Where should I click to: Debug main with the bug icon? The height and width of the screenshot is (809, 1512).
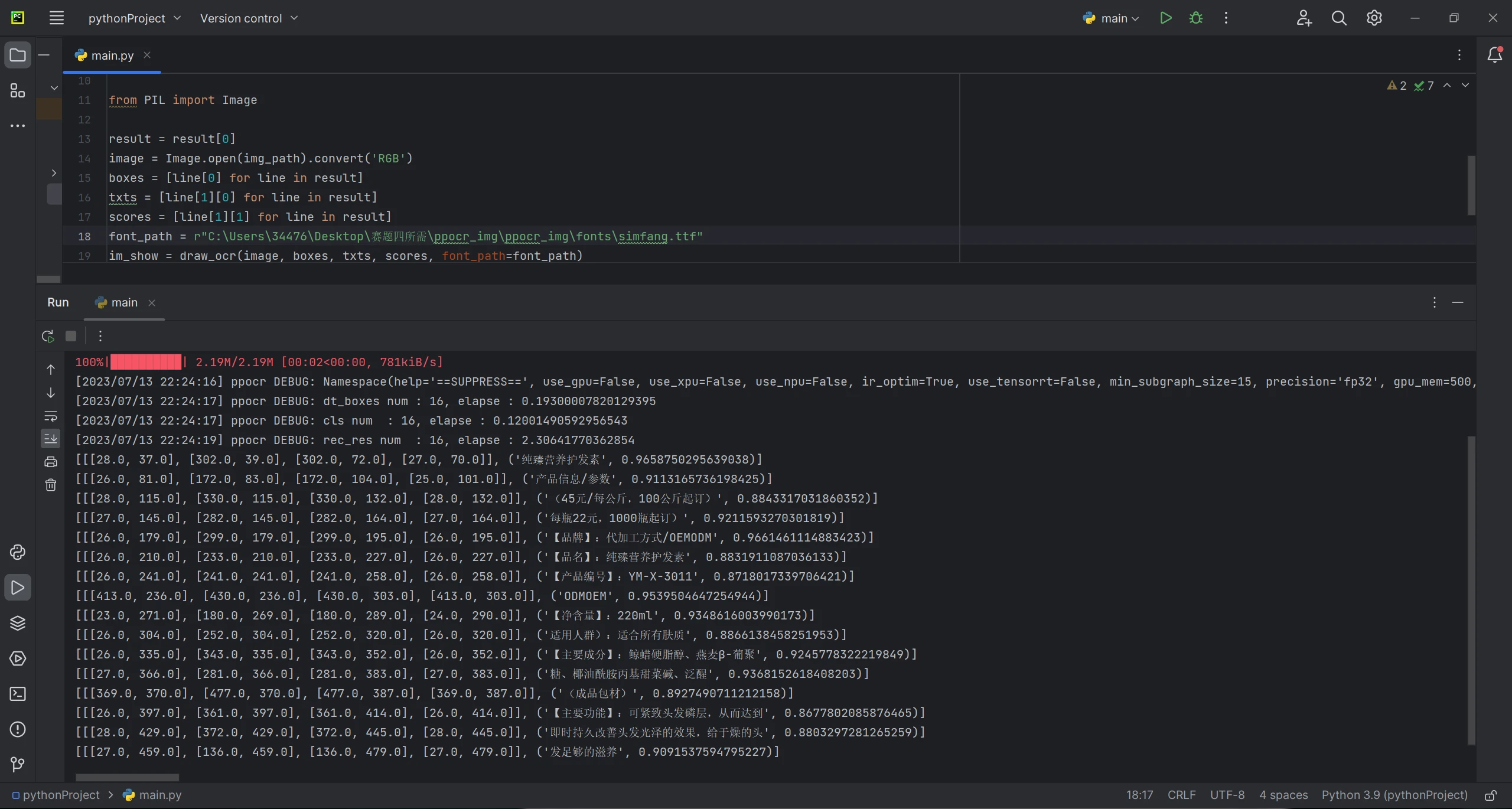[x=1196, y=18]
